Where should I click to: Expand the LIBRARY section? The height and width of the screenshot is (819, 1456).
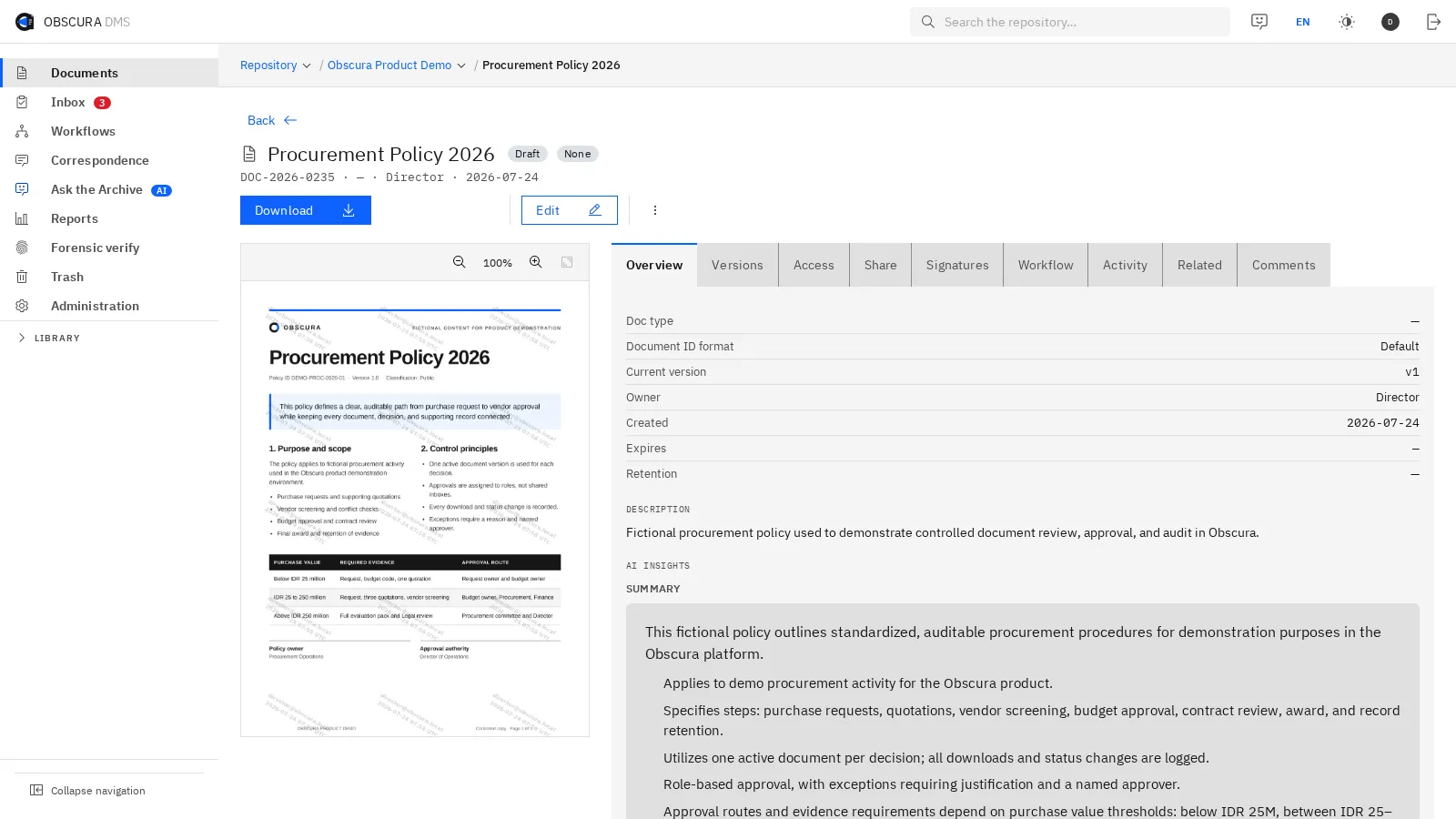click(49, 338)
